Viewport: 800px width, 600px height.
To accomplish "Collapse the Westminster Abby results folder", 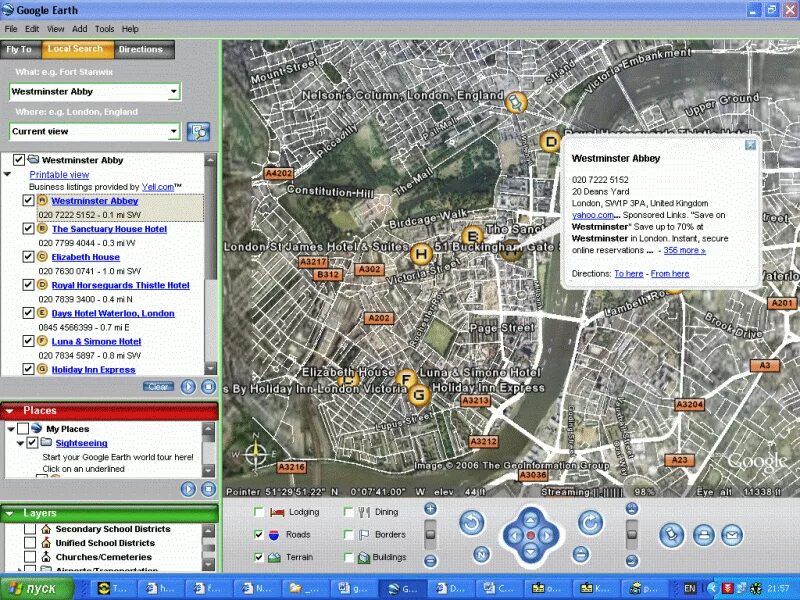I will [x=7, y=174].
